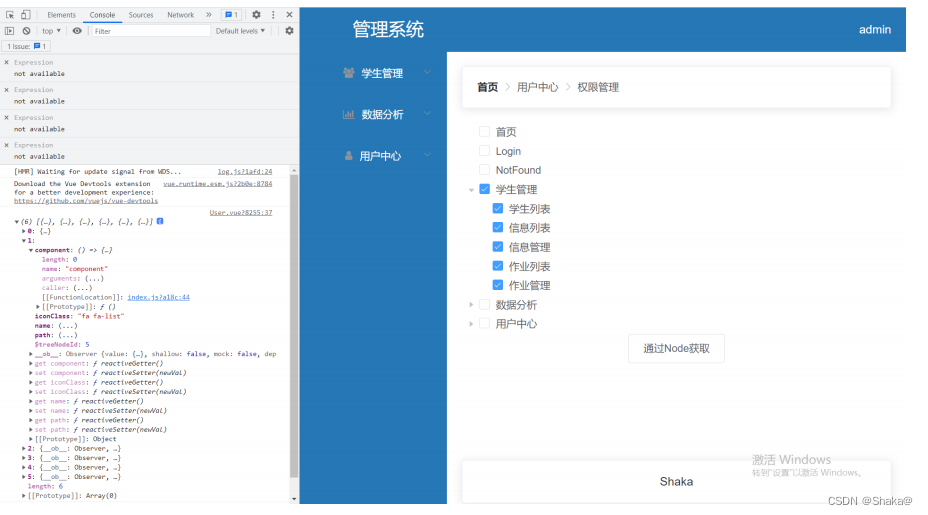This screenshot has height=515, width=928.
Task: Remove the fourth live expression
Action: click(x=7, y=145)
